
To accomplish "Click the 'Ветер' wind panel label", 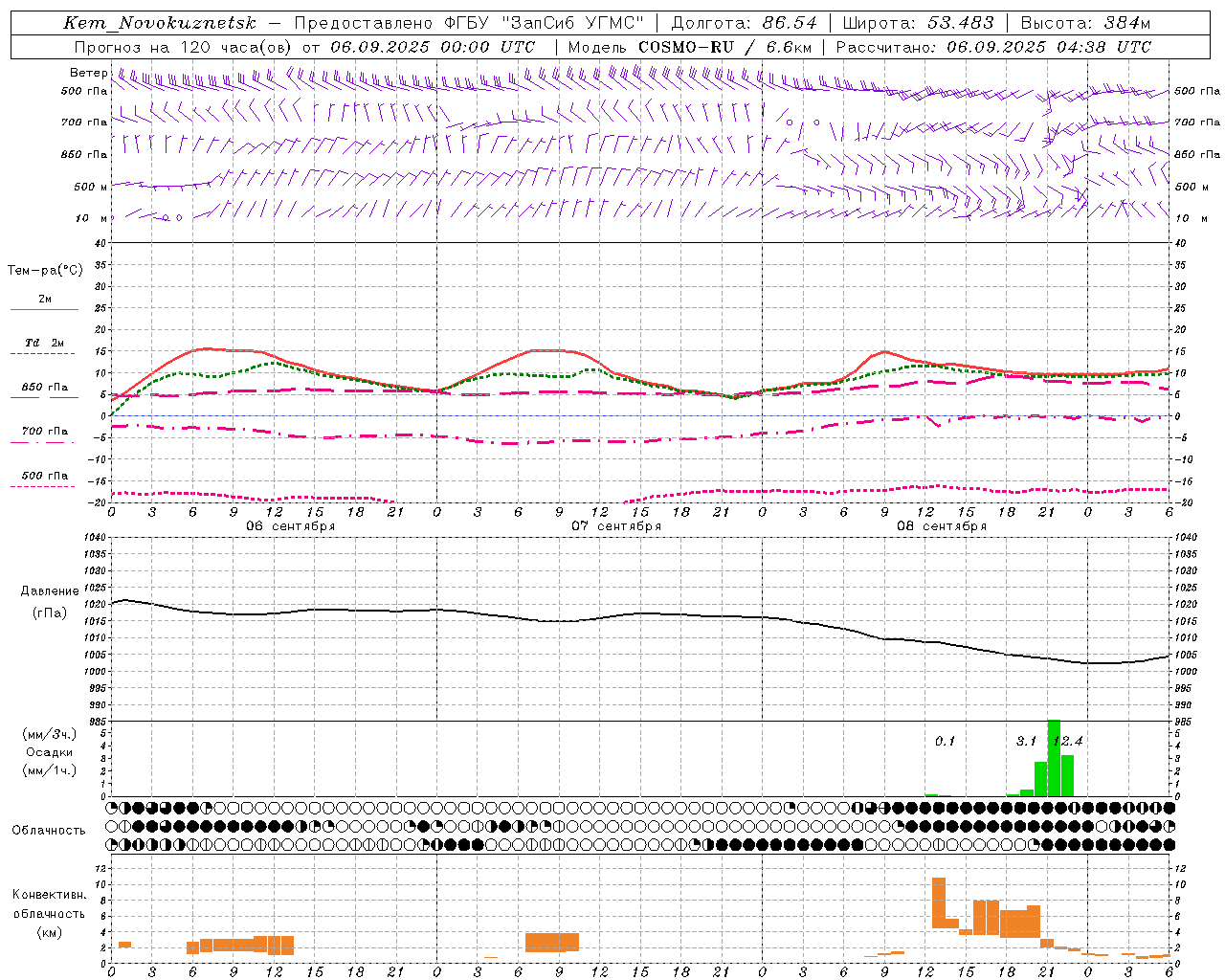I will (88, 73).
